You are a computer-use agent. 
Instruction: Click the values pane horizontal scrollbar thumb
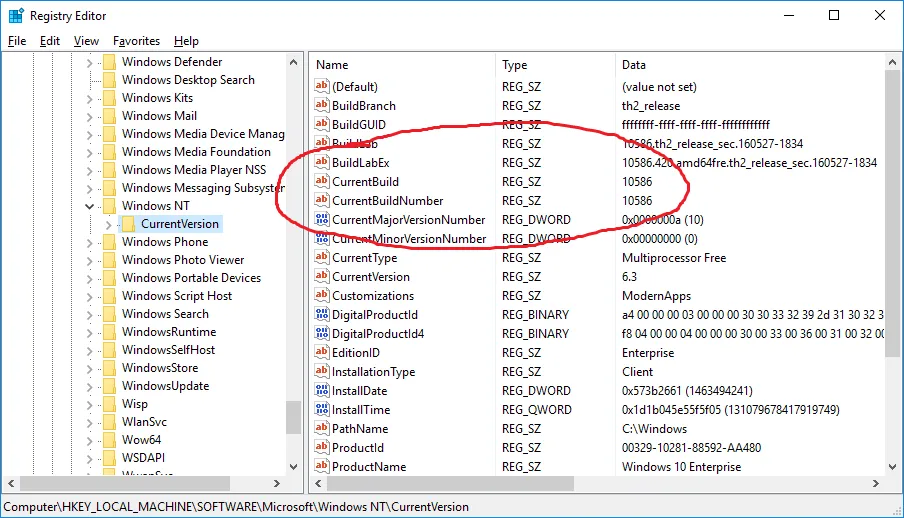450,483
